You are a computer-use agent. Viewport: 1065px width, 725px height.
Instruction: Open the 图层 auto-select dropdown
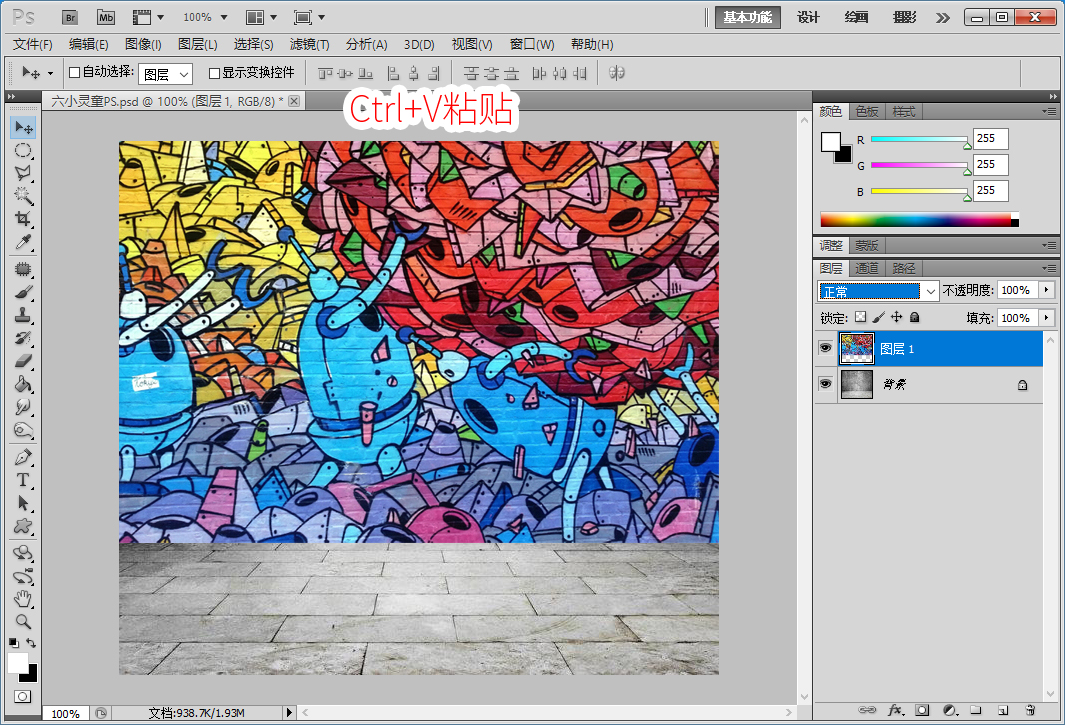pos(166,74)
